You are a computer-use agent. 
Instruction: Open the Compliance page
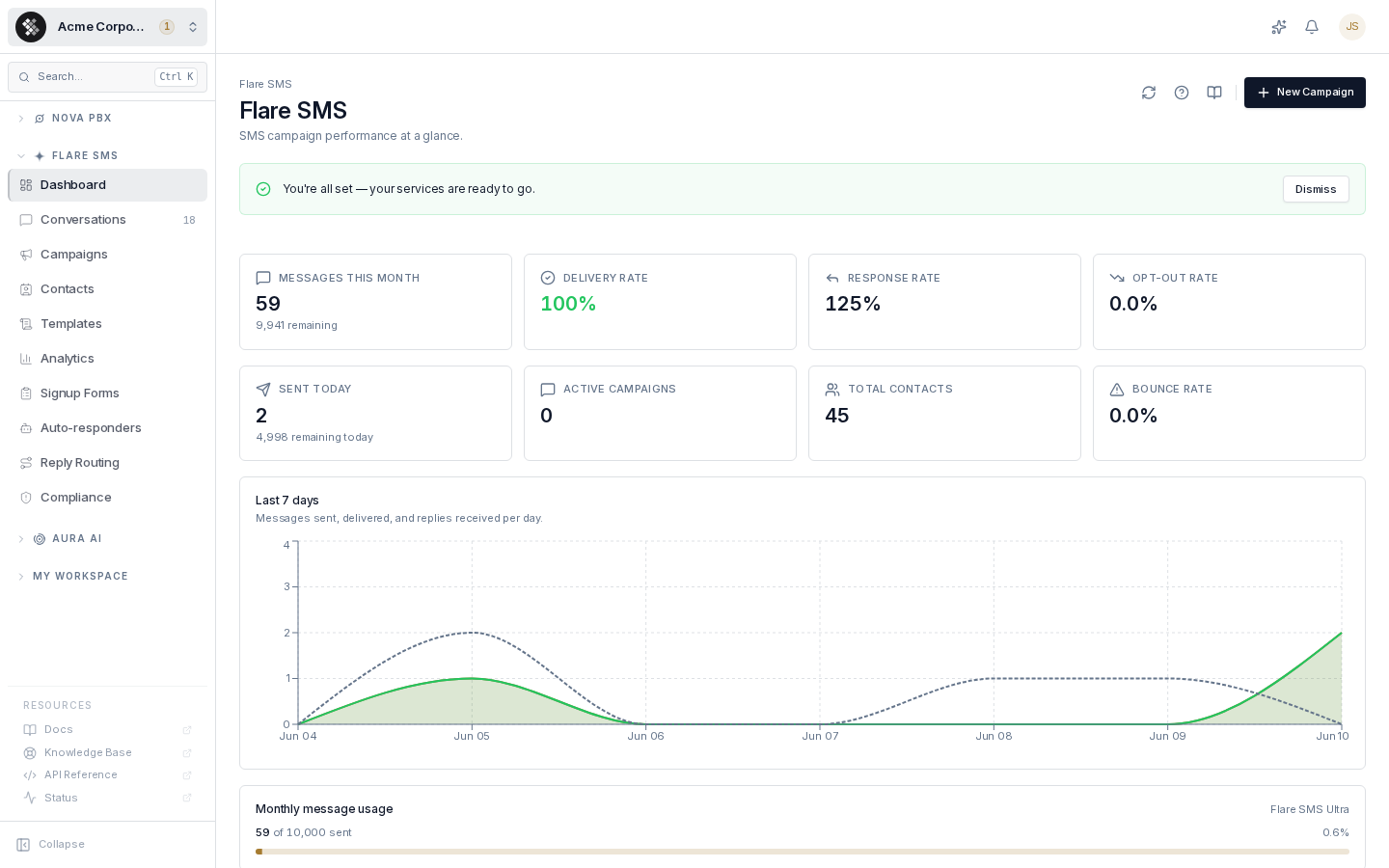[107, 498]
